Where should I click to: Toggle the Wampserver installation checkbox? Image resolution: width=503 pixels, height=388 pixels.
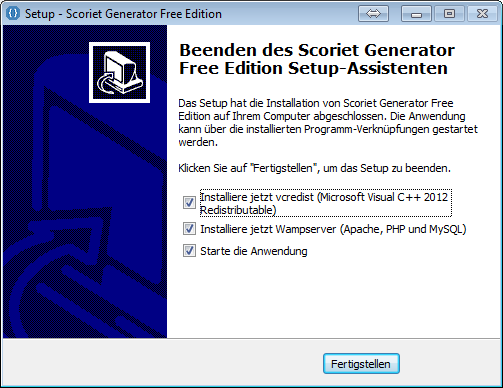(189, 229)
